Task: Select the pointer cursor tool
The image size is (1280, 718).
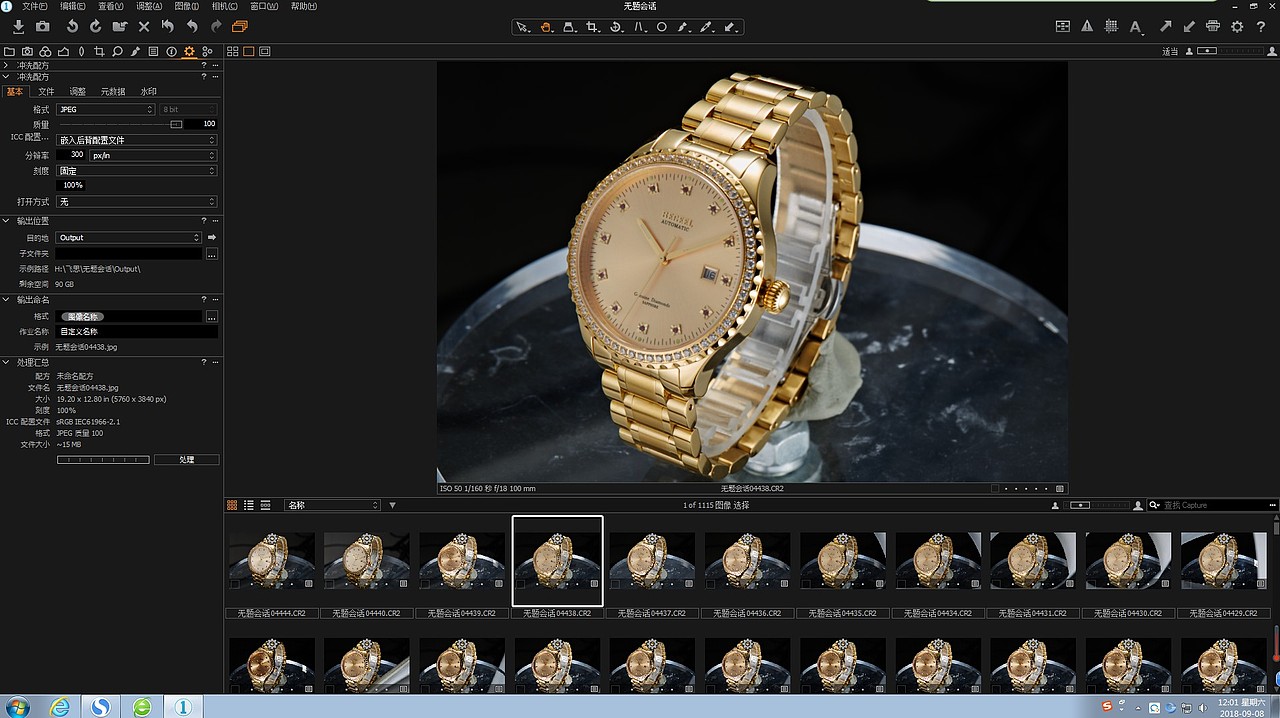Action: pos(522,27)
